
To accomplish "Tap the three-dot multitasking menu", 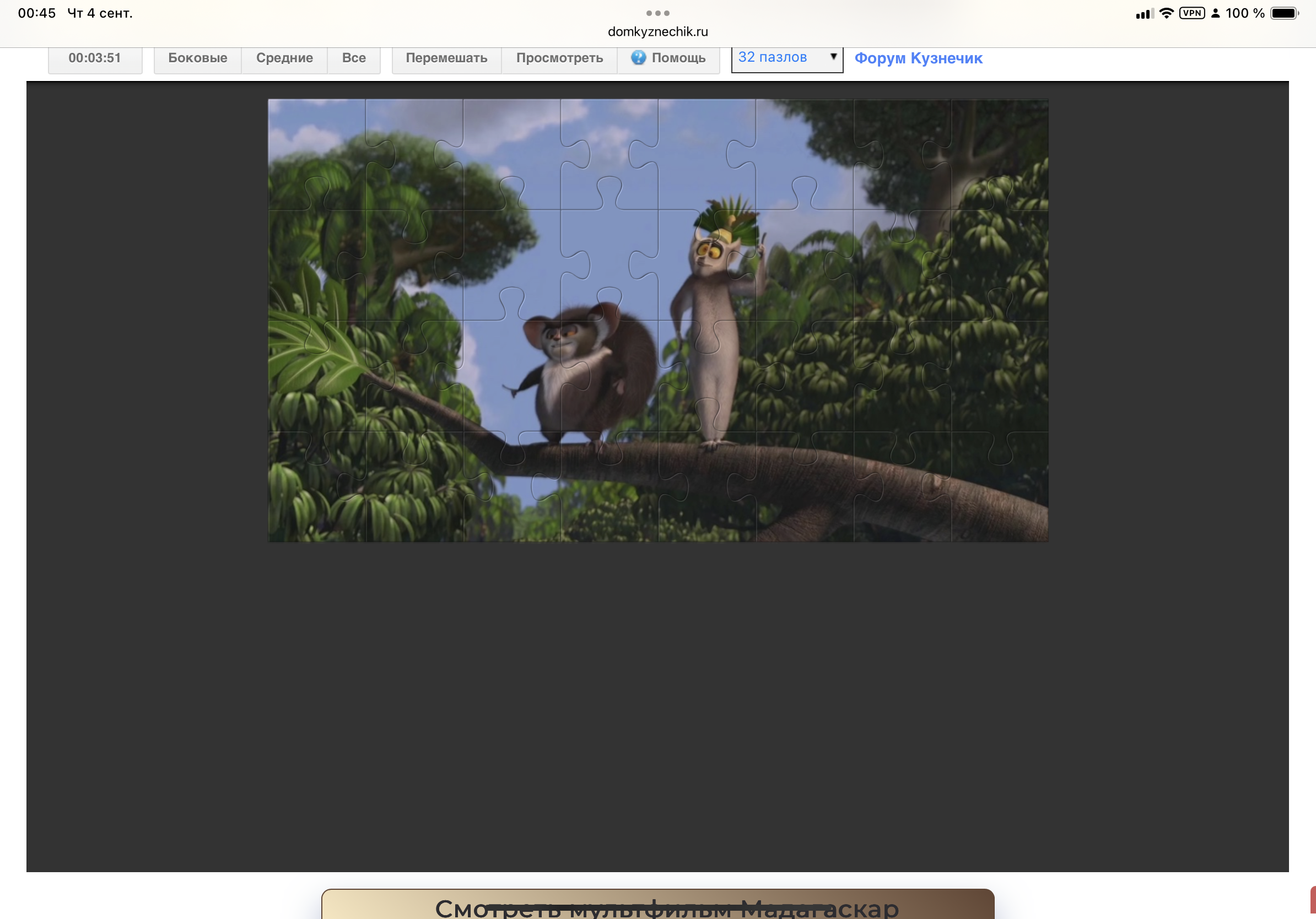I will (x=658, y=13).
